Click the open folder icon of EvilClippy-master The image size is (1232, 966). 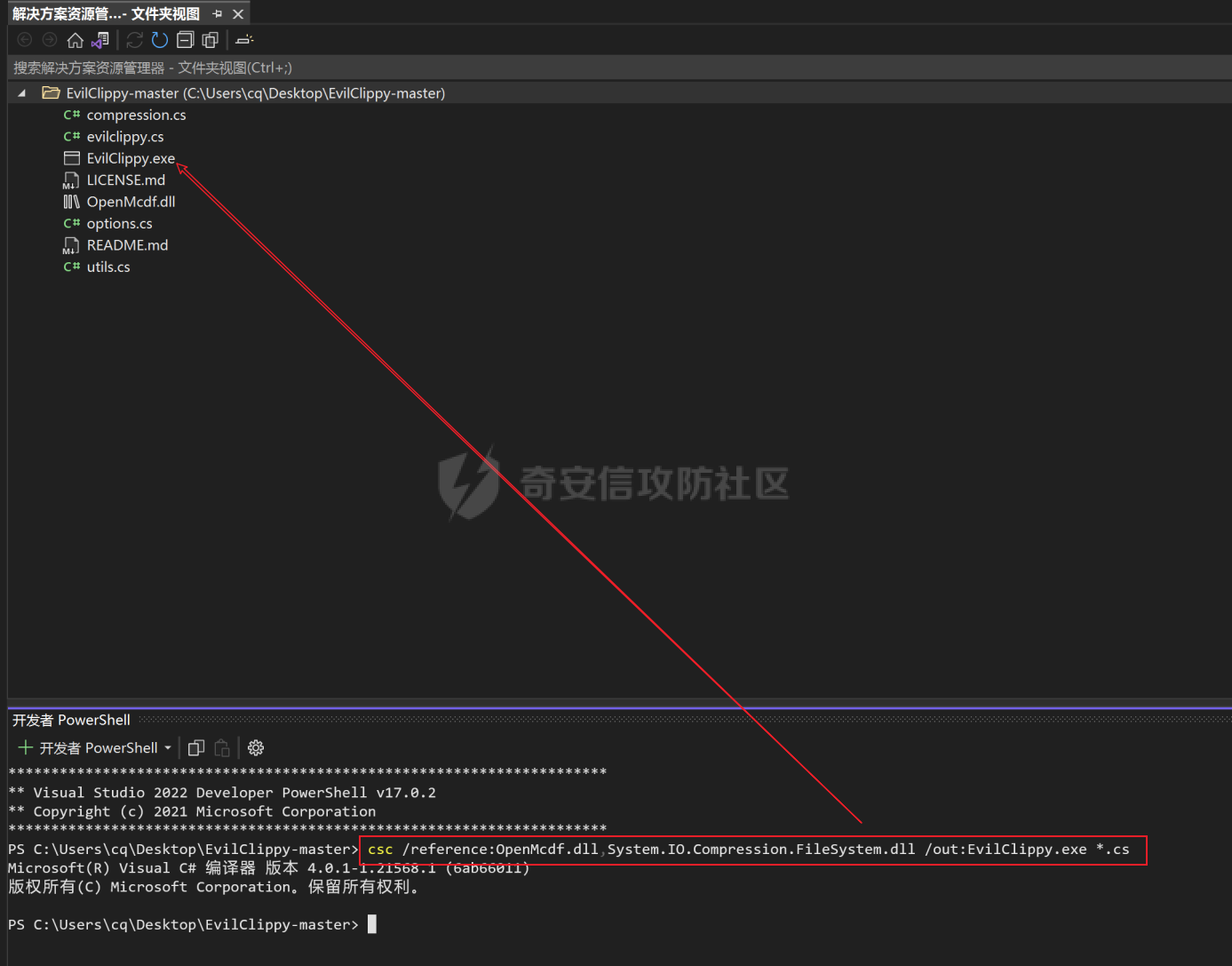(x=51, y=93)
